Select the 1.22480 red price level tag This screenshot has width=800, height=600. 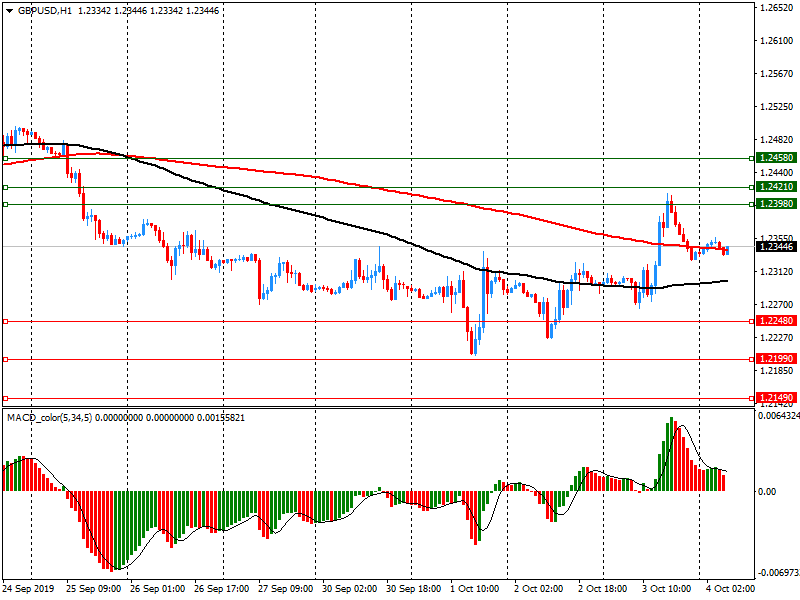click(x=776, y=321)
